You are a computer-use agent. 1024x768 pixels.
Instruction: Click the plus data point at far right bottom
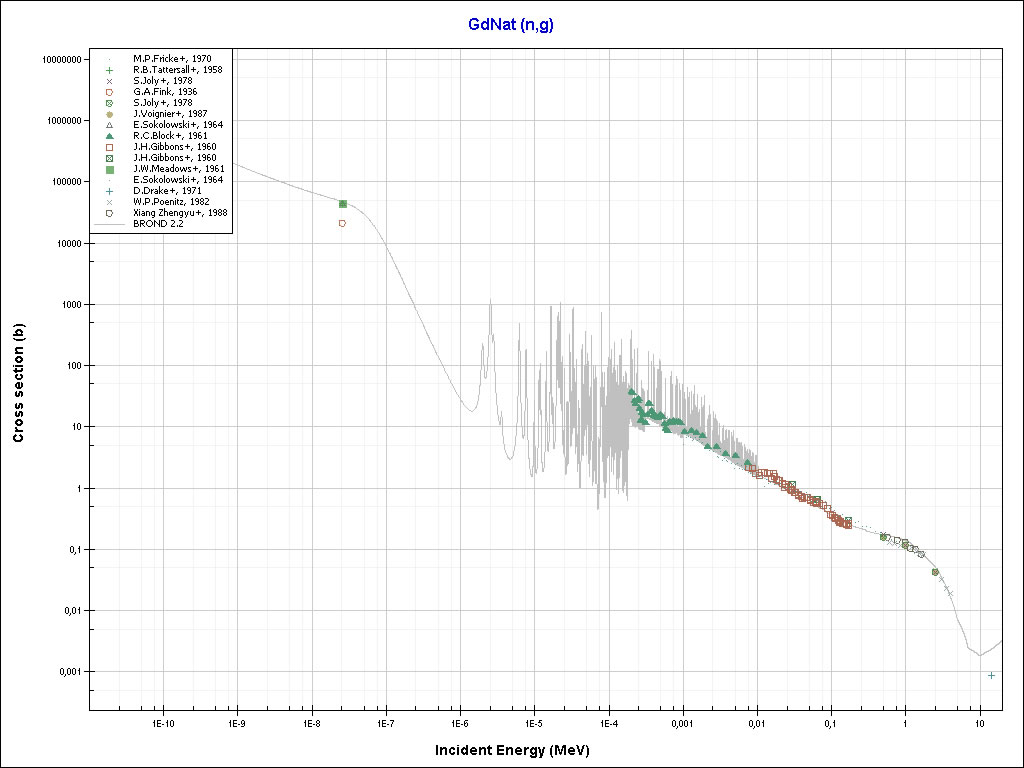tap(991, 675)
